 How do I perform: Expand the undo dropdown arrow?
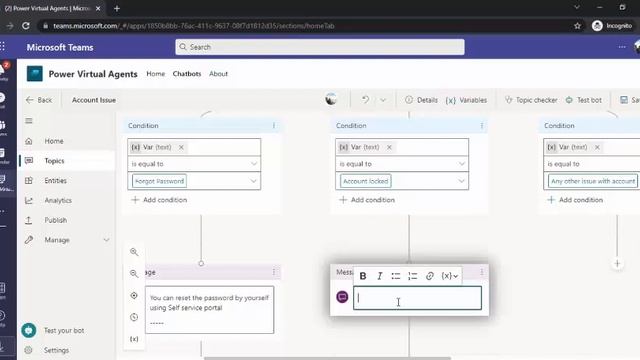(x=383, y=100)
